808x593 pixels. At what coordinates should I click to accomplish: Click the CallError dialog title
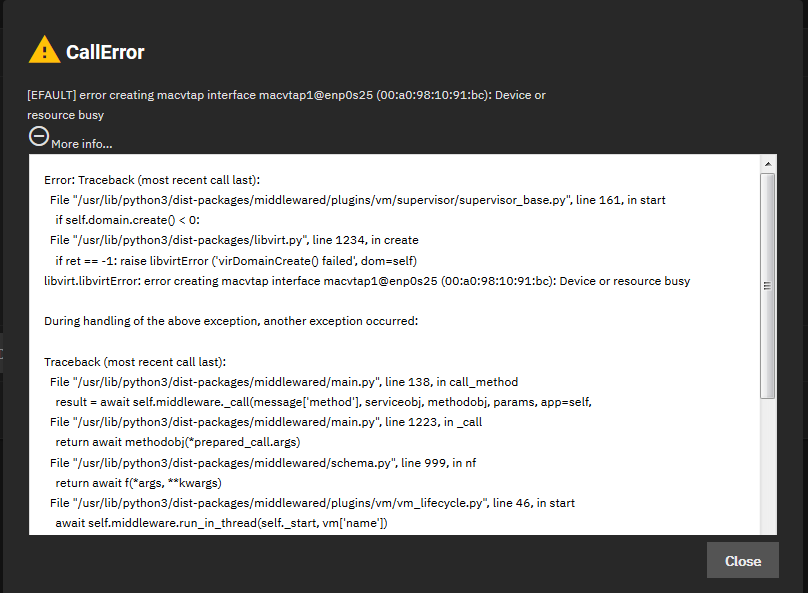[x=105, y=52]
